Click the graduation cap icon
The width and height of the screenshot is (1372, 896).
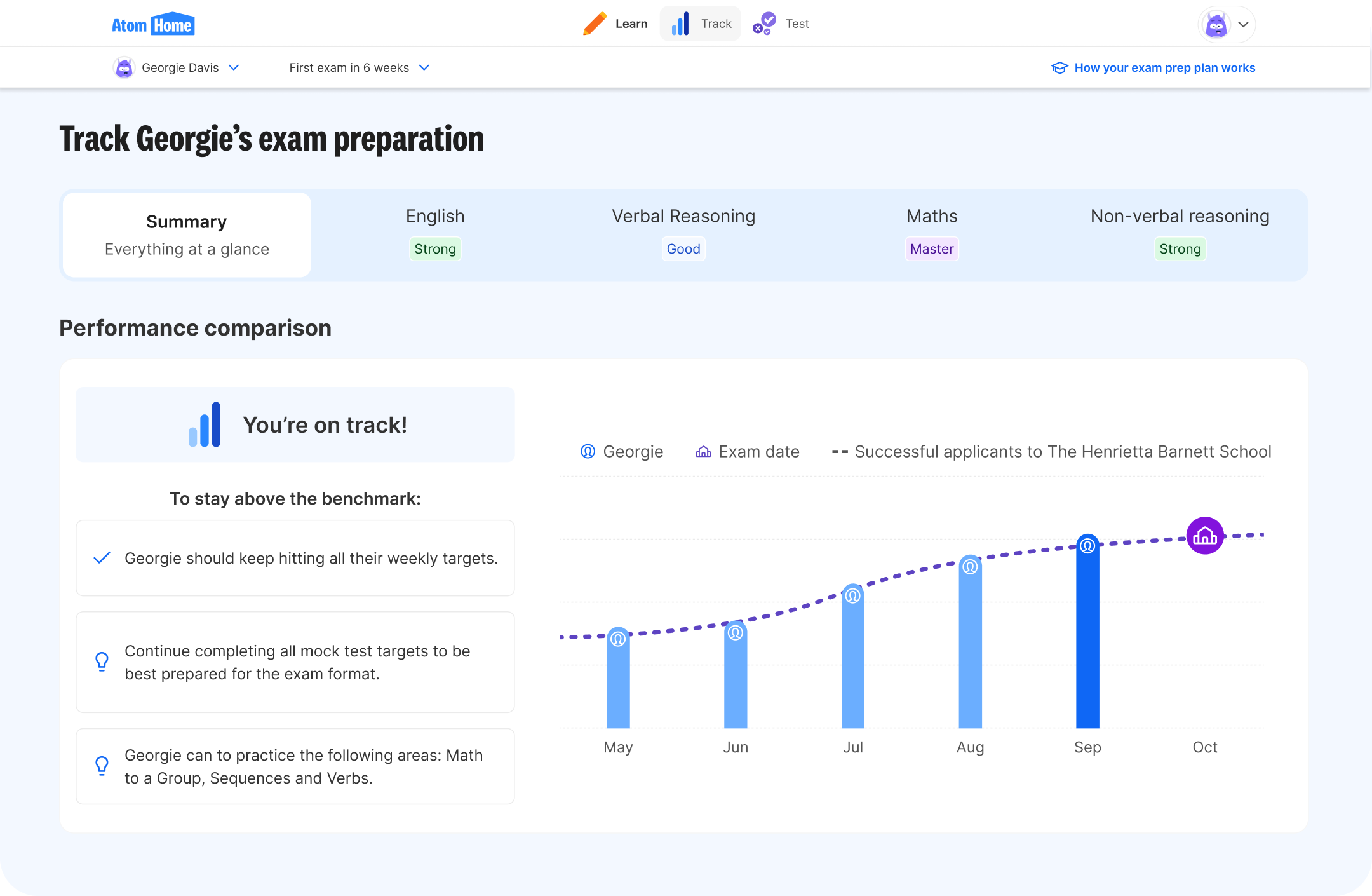(1059, 68)
